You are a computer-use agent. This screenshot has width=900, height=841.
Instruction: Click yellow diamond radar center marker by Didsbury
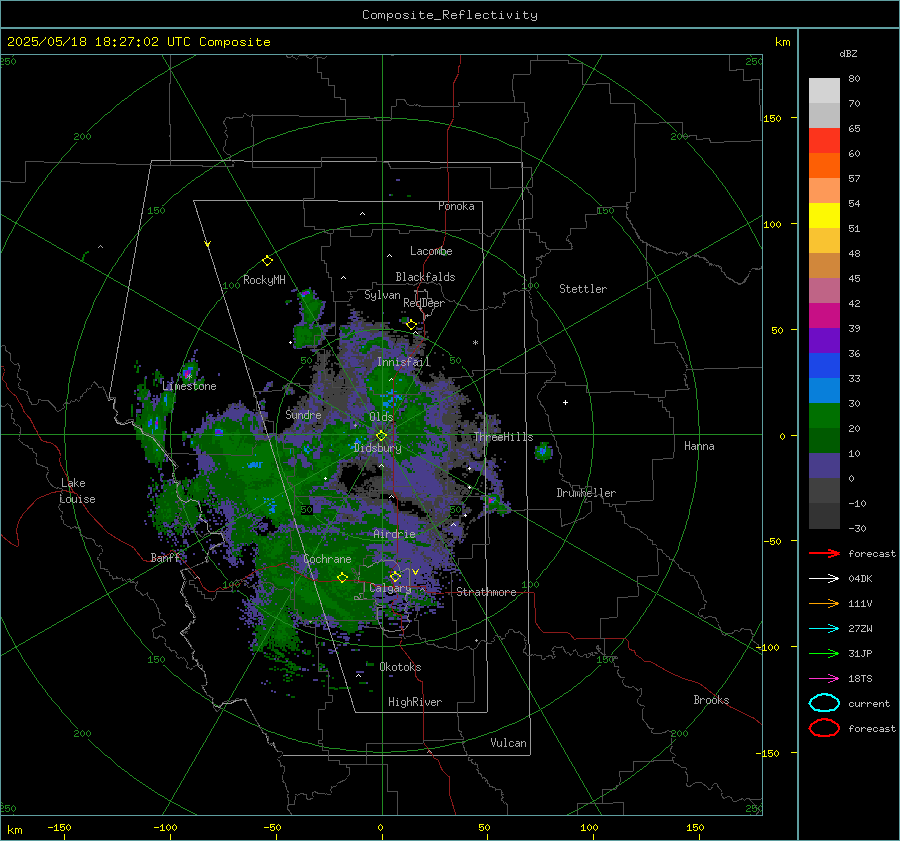[x=381, y=436]
